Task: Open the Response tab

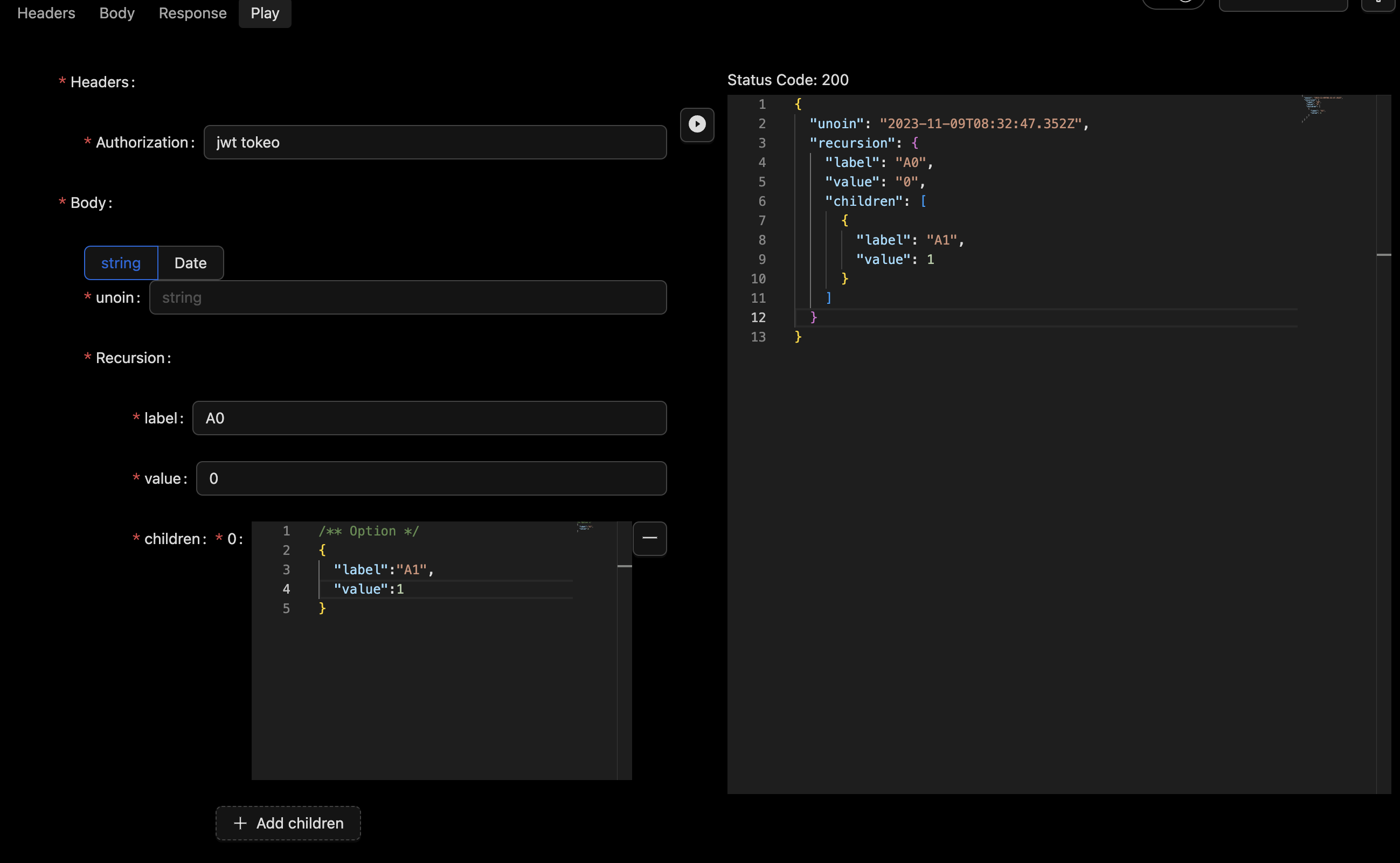Action: [192, 12]
